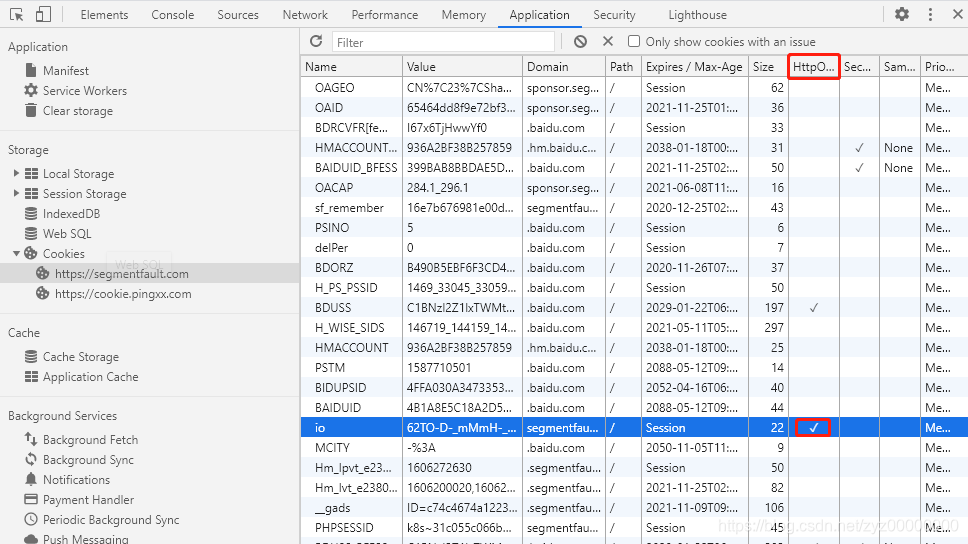
Task: Sort cookies by the Domain column
Action: pyautogui.click(x=564, y=67)
